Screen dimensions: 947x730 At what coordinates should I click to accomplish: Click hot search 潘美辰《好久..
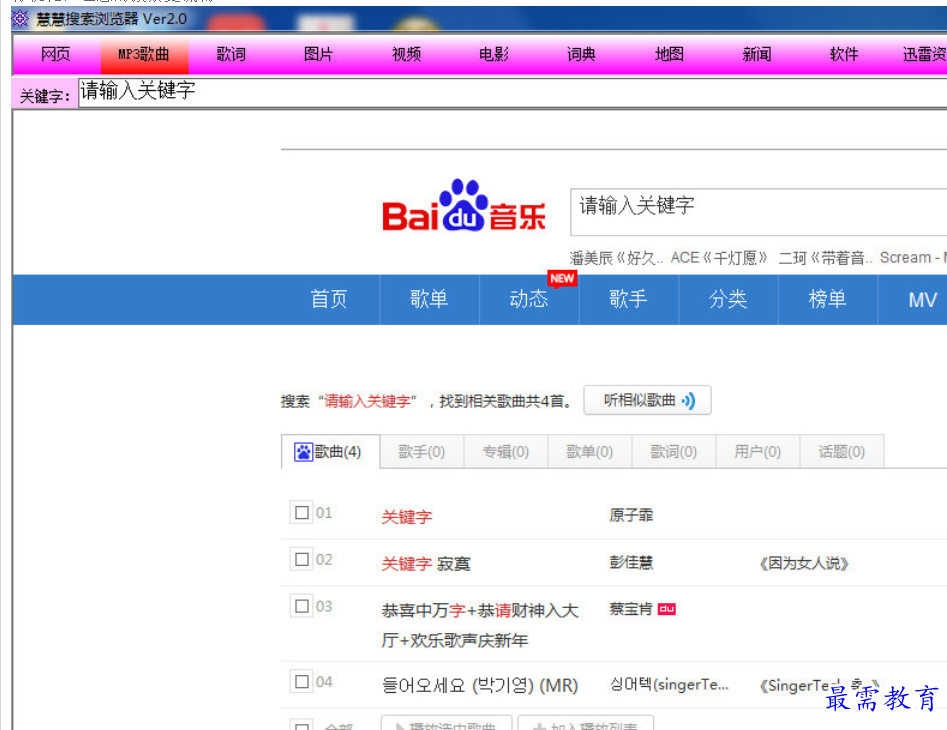tap(616, 258)
